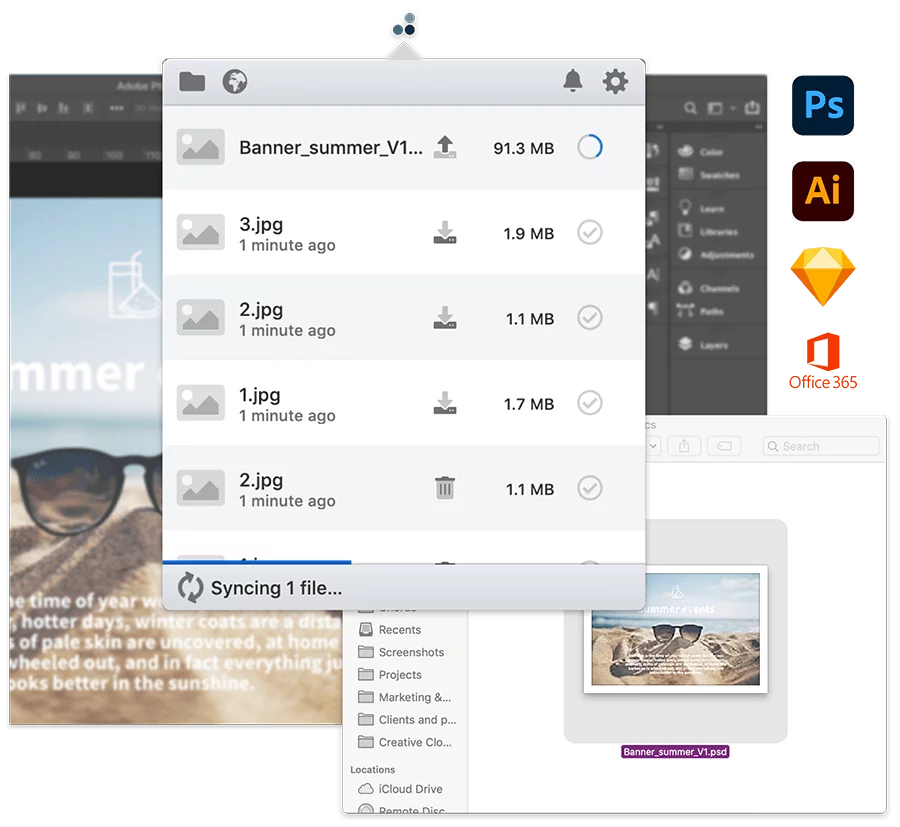The height and width of the screenshot is (827, 900).
Task: Open the globe web interface icon
Action: 235,81
